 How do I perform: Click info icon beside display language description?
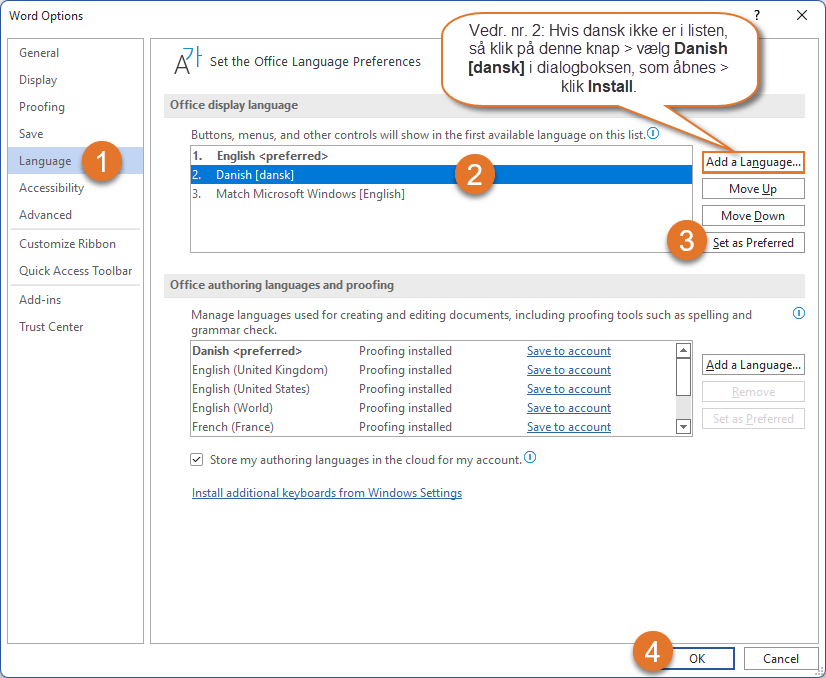click(653, 133)
